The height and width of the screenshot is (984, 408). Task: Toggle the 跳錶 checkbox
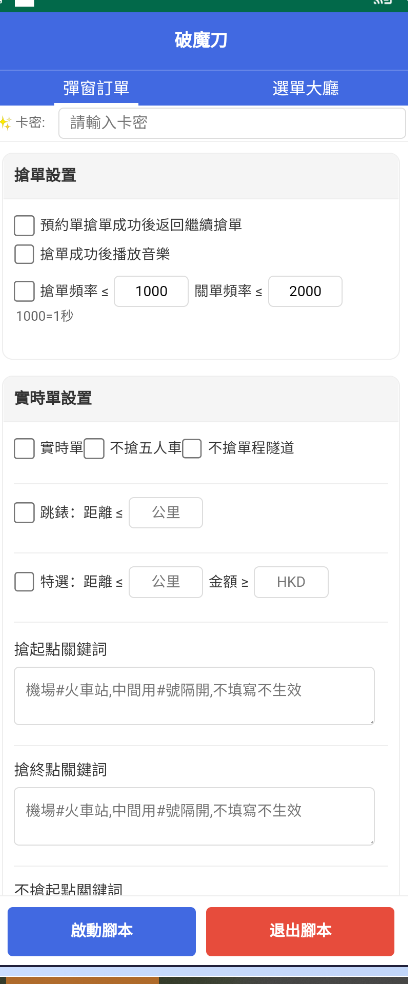coord(24,513)
